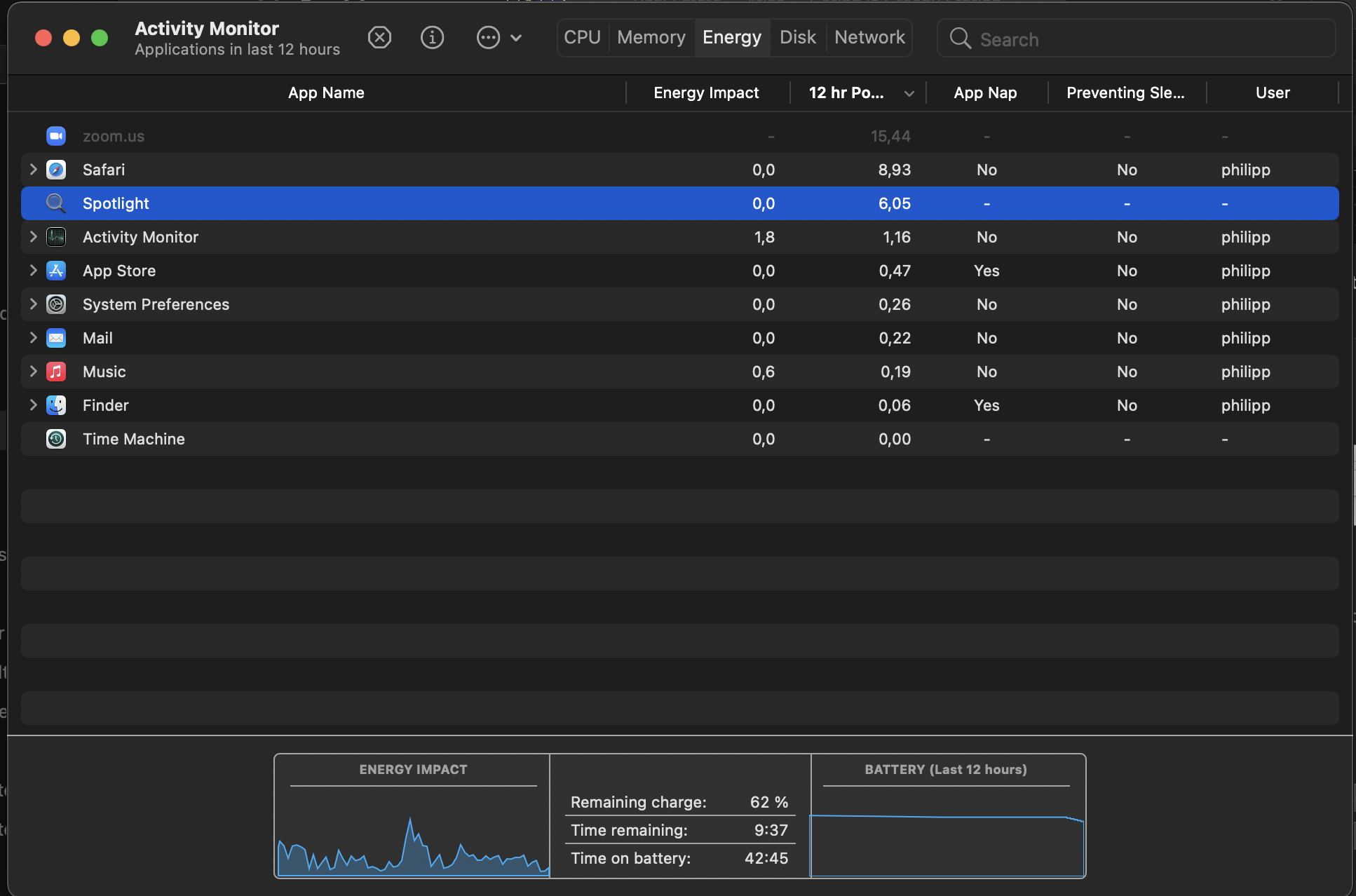Viewport: 1356px width, 896px height.
Task: Click the Music app note icon
Action: coord(56,372)
